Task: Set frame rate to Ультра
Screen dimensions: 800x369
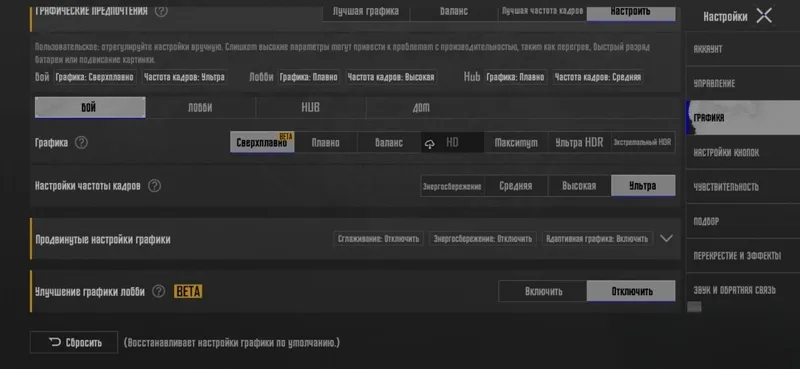Action: 643,186
